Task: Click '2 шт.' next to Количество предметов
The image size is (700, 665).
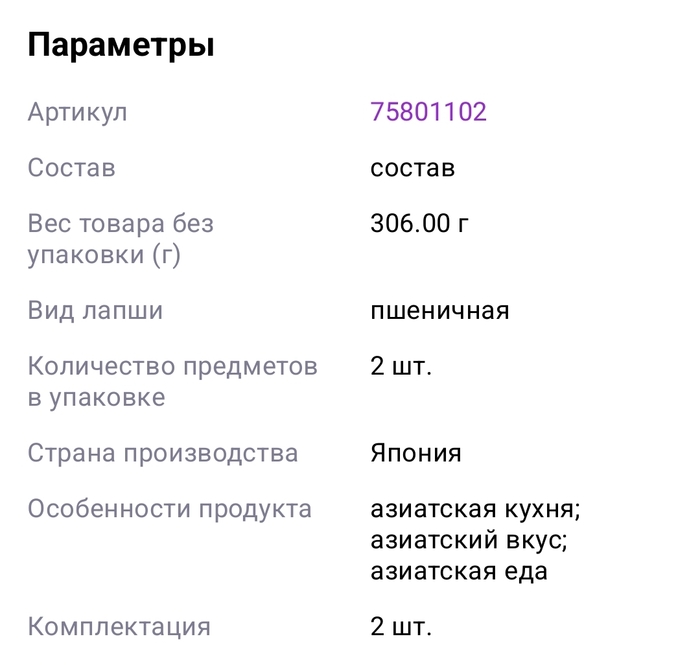Action: click(x=401, y=367)
